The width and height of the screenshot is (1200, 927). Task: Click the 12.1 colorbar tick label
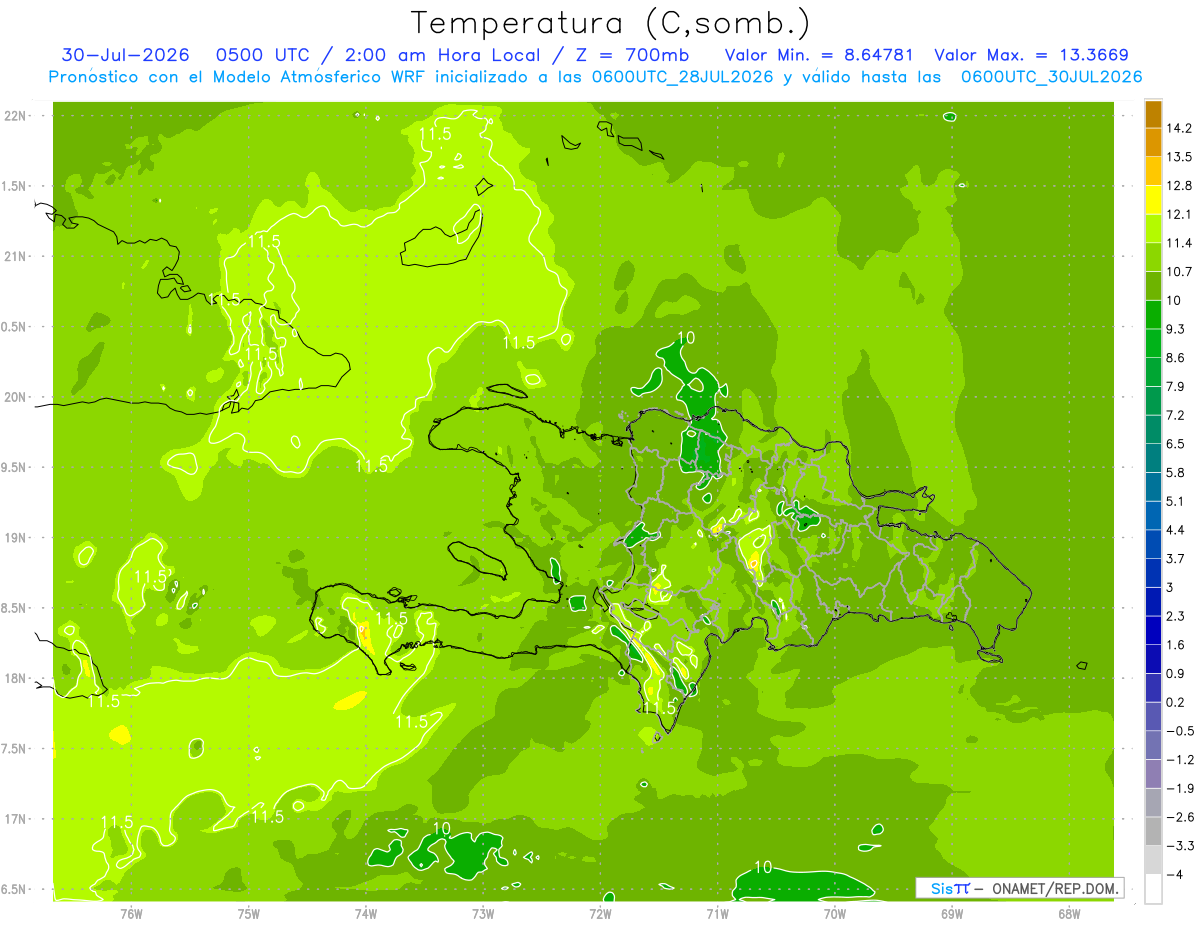click(x=1179, y=214)
